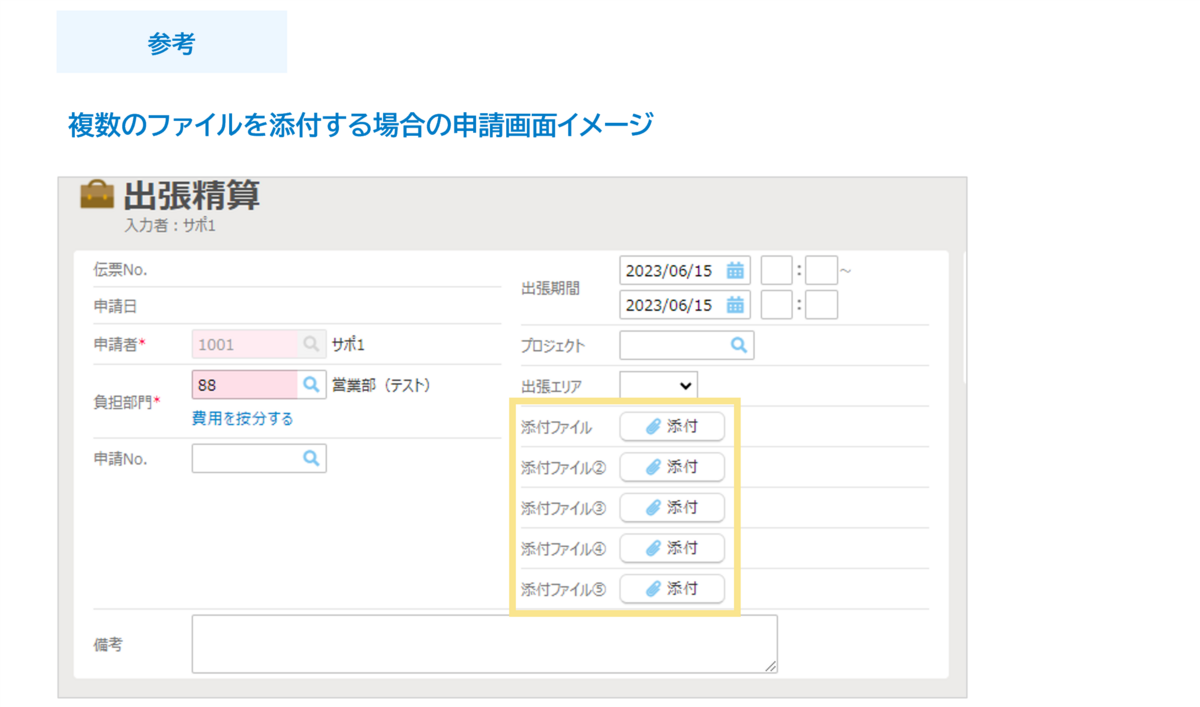Click 添付 button beside 添付ファイル⑤
Screen dimensions: 1200x707
672,589
